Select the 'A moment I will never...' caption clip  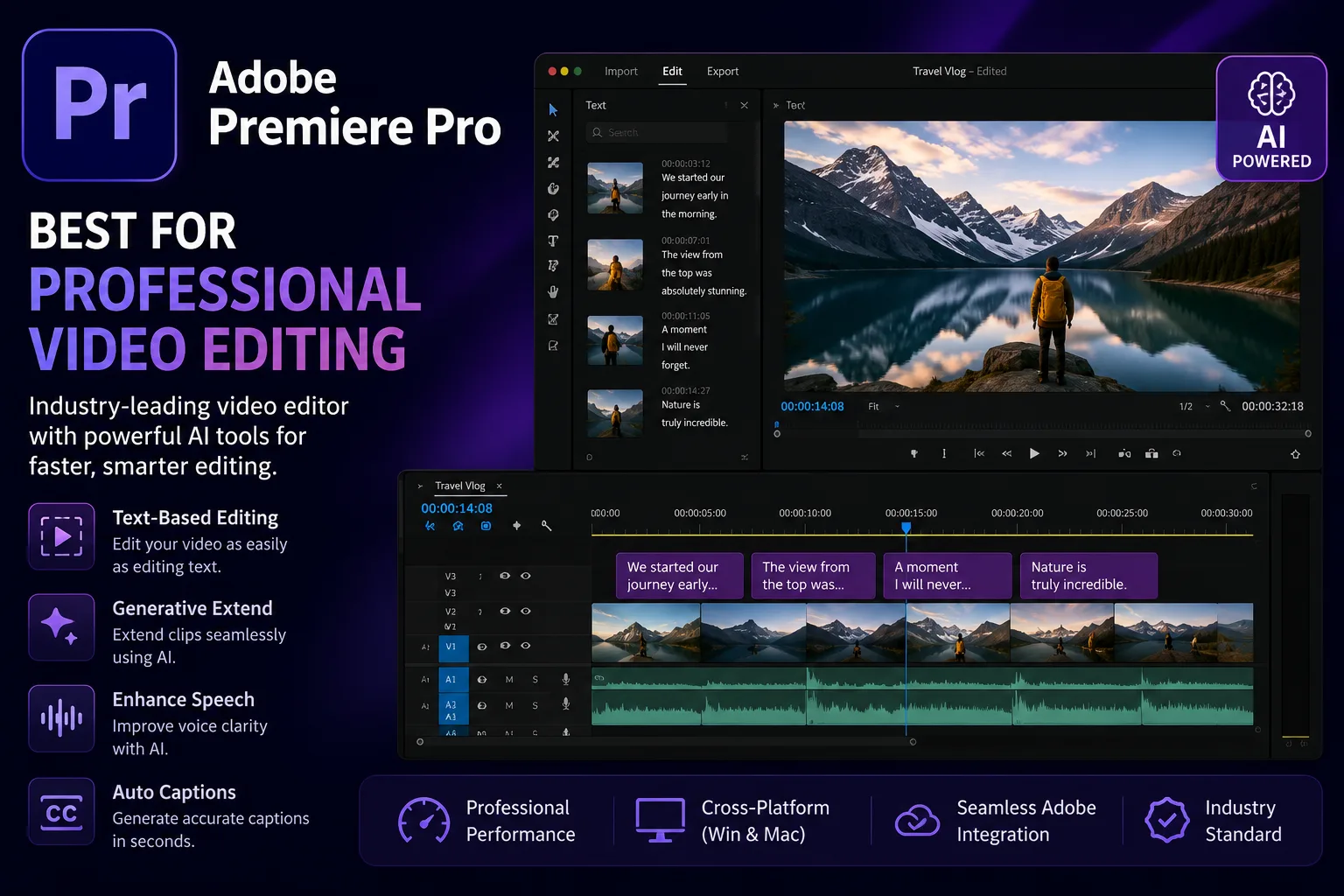point(948,576)
